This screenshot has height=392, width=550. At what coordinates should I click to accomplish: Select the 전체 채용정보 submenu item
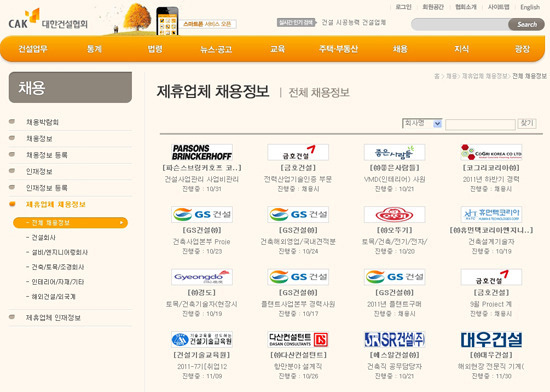click(70, 223)
